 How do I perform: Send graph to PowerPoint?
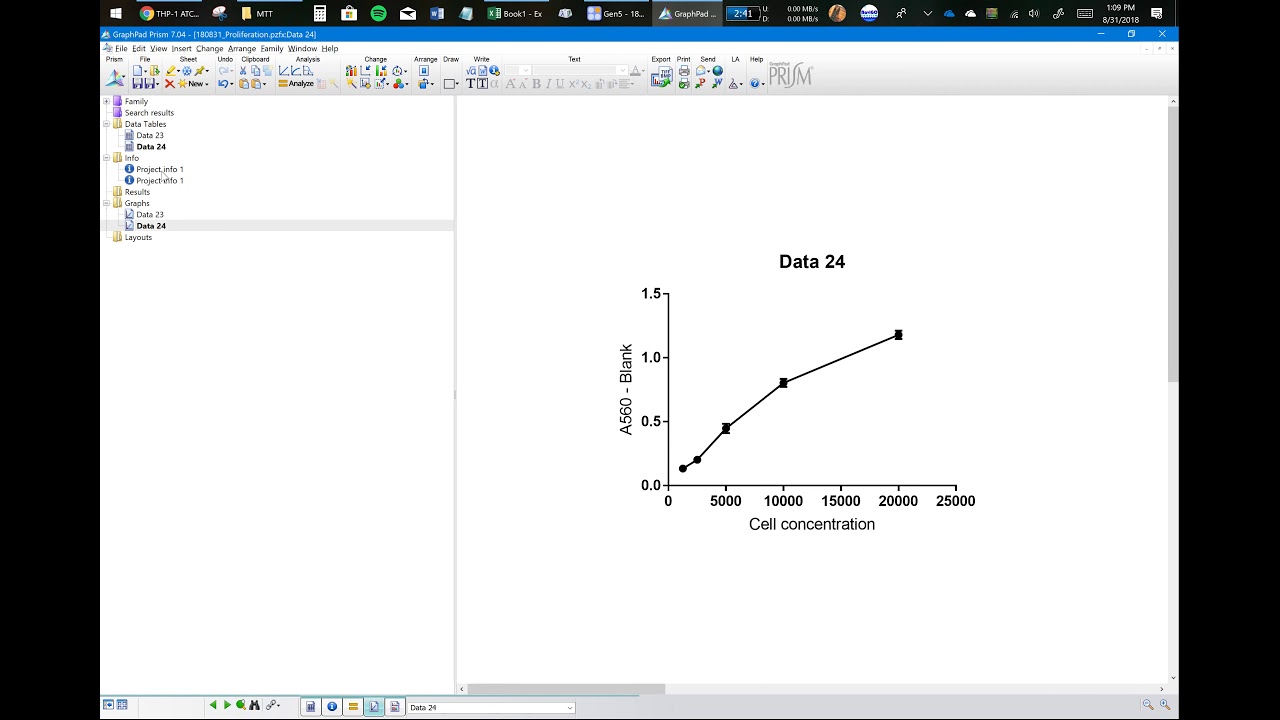(700, 83)
